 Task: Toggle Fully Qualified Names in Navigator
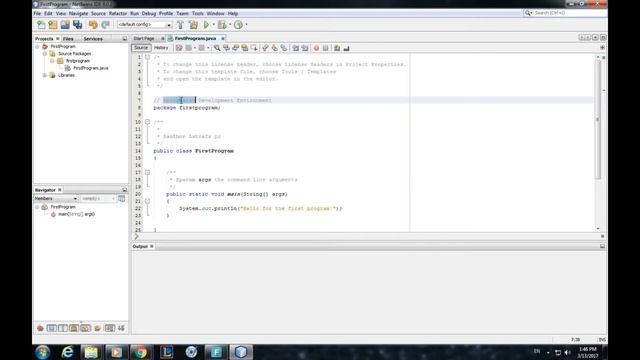[x=97, y=328]
